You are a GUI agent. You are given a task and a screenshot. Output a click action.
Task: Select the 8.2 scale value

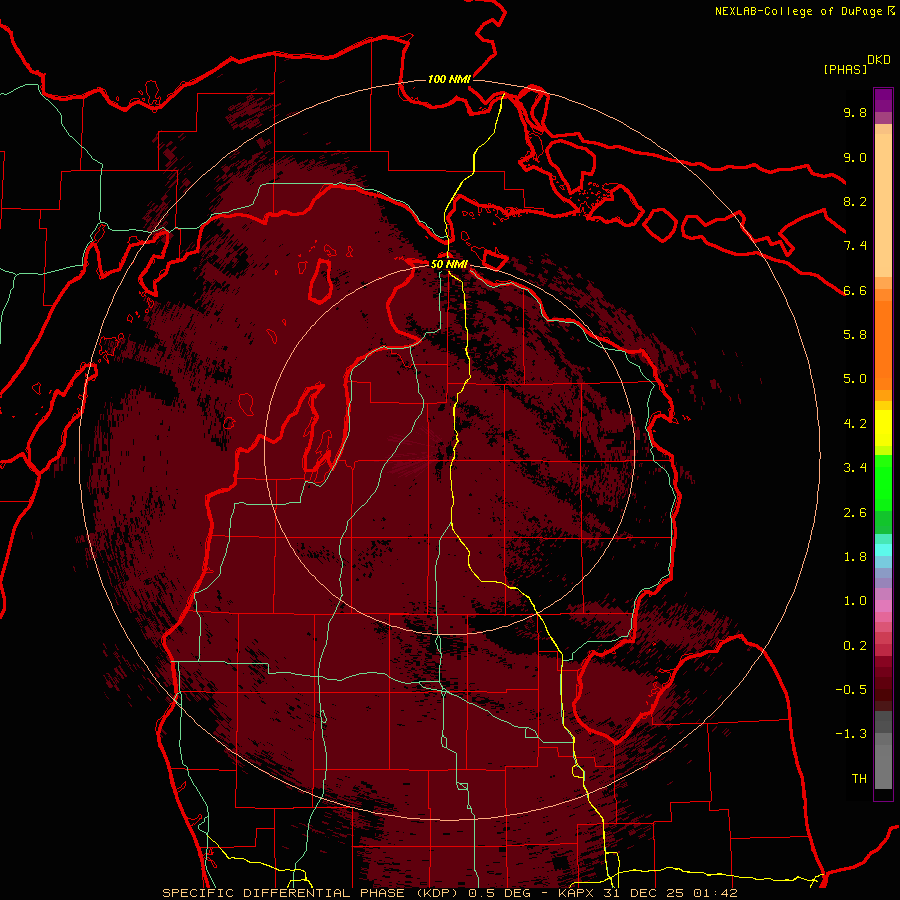pos(855,201)
